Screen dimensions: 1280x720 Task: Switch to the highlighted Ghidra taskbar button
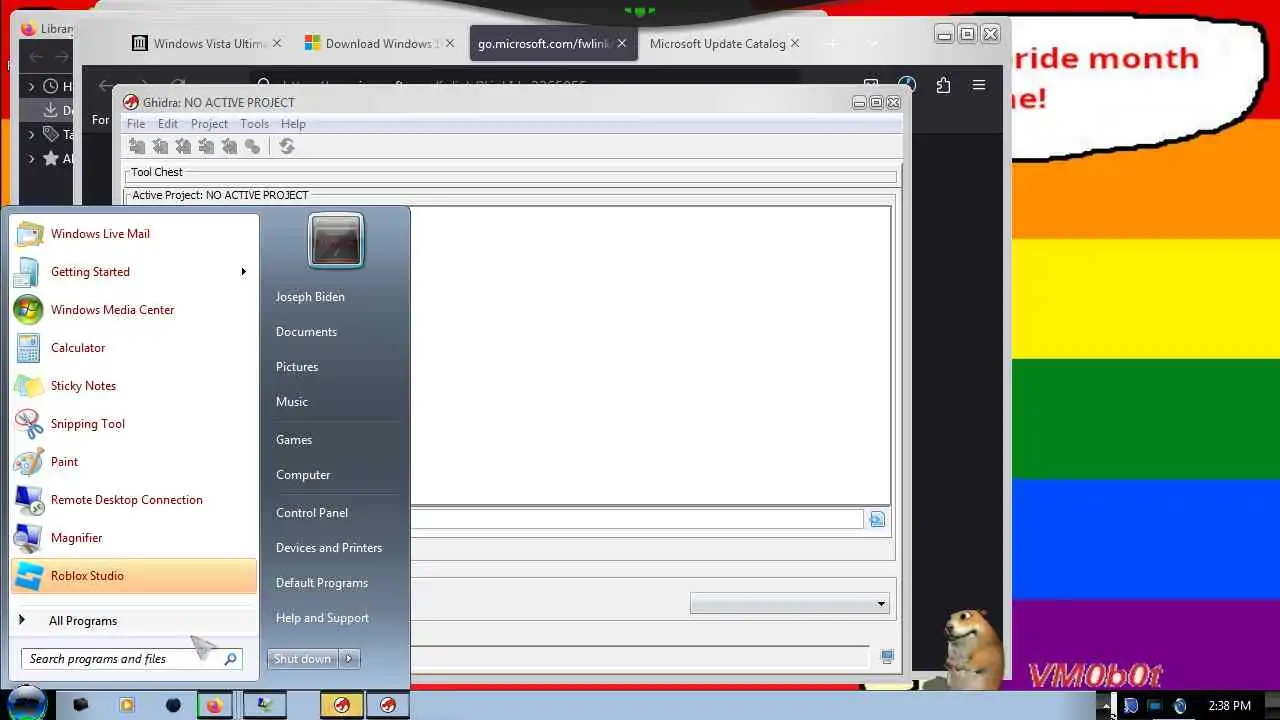pos(342,705)
